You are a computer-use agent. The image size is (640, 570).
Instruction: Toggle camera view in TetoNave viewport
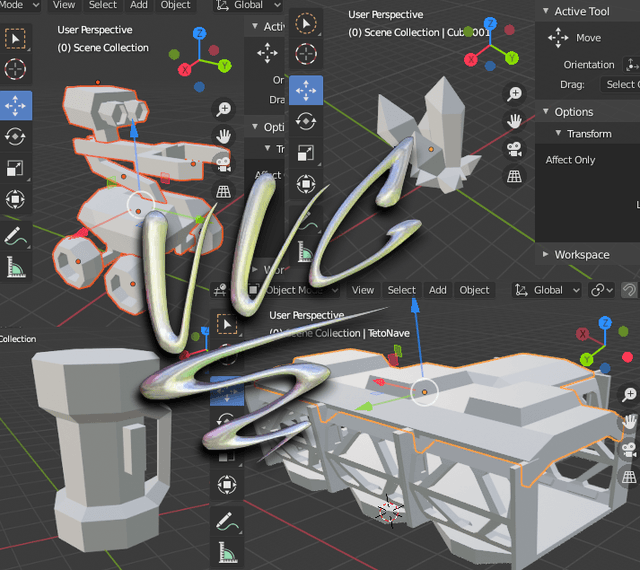629,450
